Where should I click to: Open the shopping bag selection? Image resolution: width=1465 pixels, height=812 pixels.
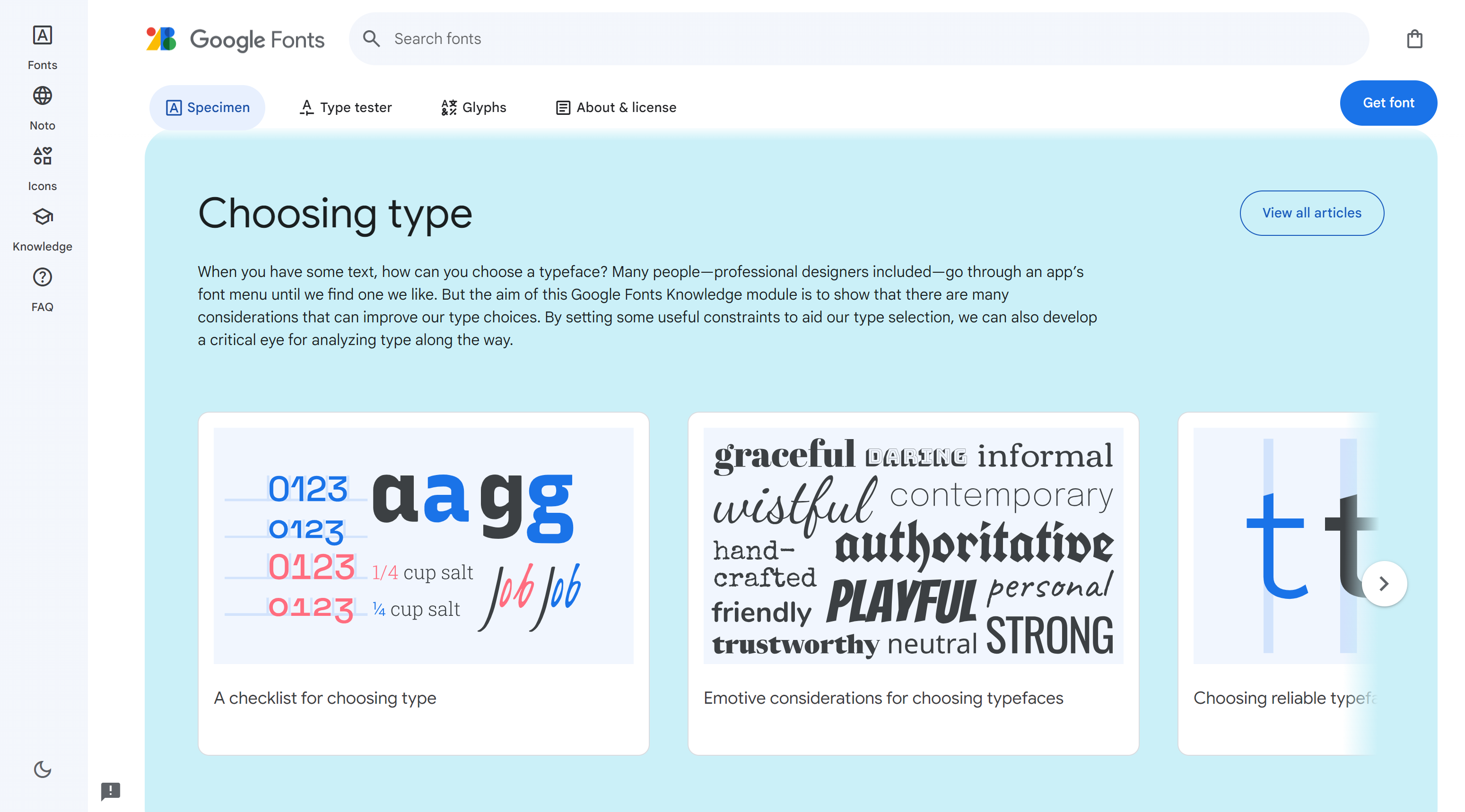[x=1414, y=39]
